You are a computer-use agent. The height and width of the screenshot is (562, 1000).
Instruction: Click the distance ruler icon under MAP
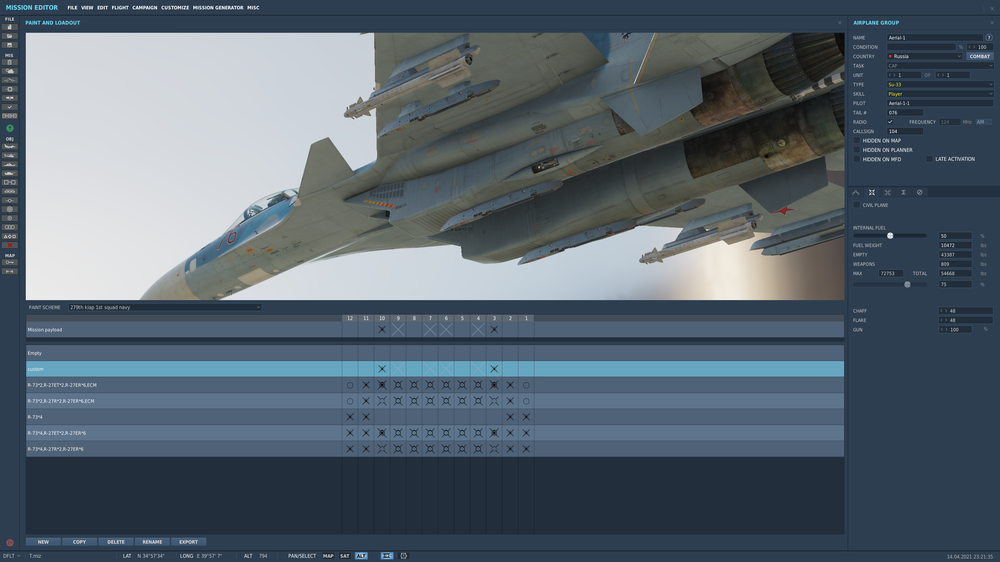pyautogui.click(x=10, y=271)
